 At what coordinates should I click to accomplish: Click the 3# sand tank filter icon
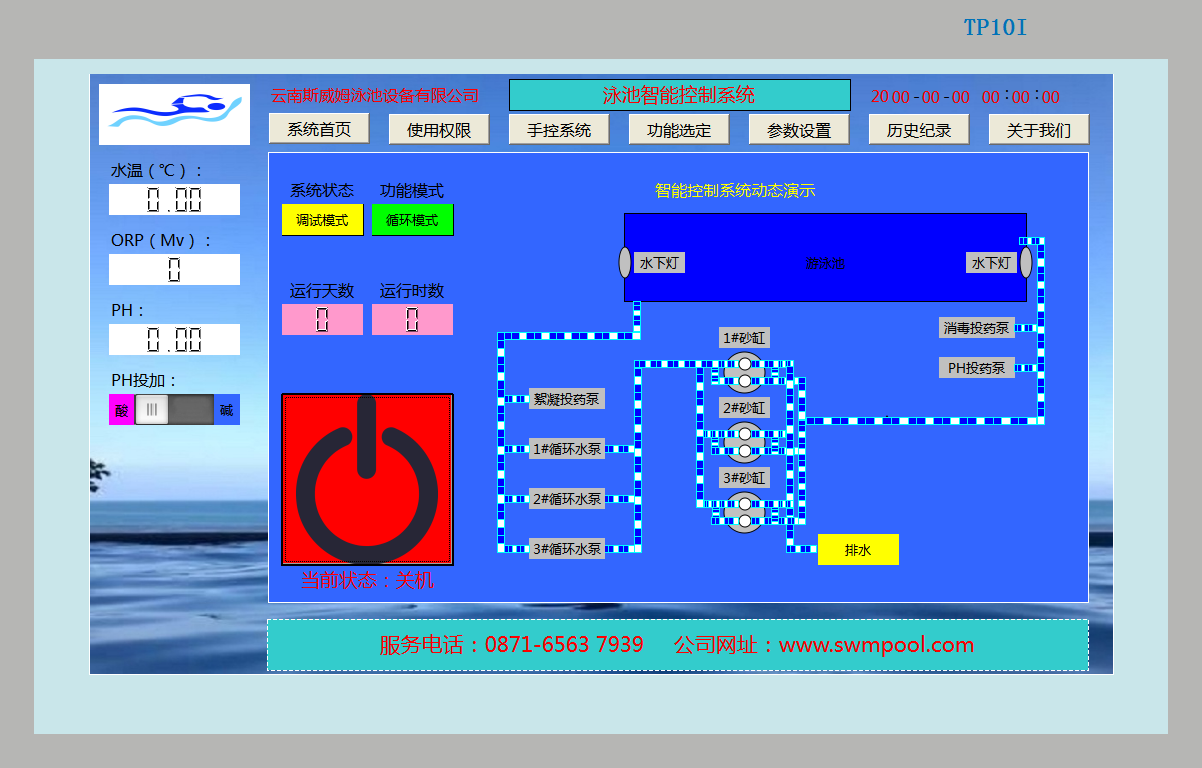click(x=744, y=511)
